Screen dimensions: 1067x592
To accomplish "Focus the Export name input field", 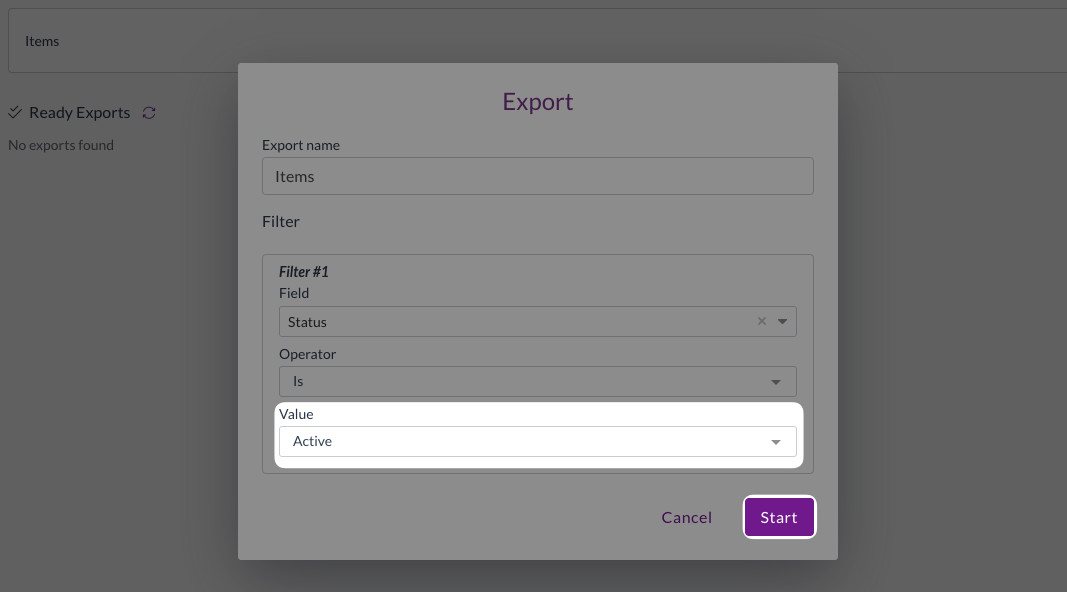I will tap(537, 176).
